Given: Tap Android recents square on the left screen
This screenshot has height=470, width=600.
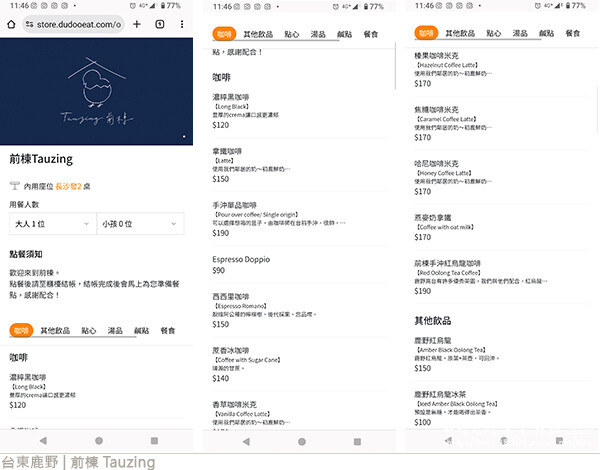Looking at the screenshot, I should (154, 441).
